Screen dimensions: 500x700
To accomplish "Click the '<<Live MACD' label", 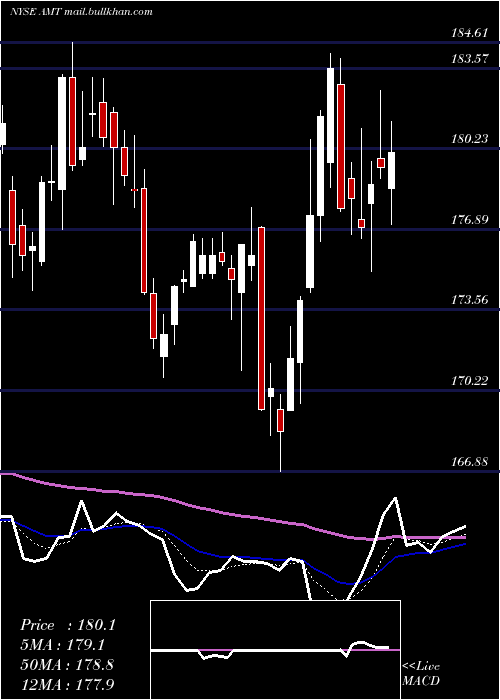I will coord(421,674).
